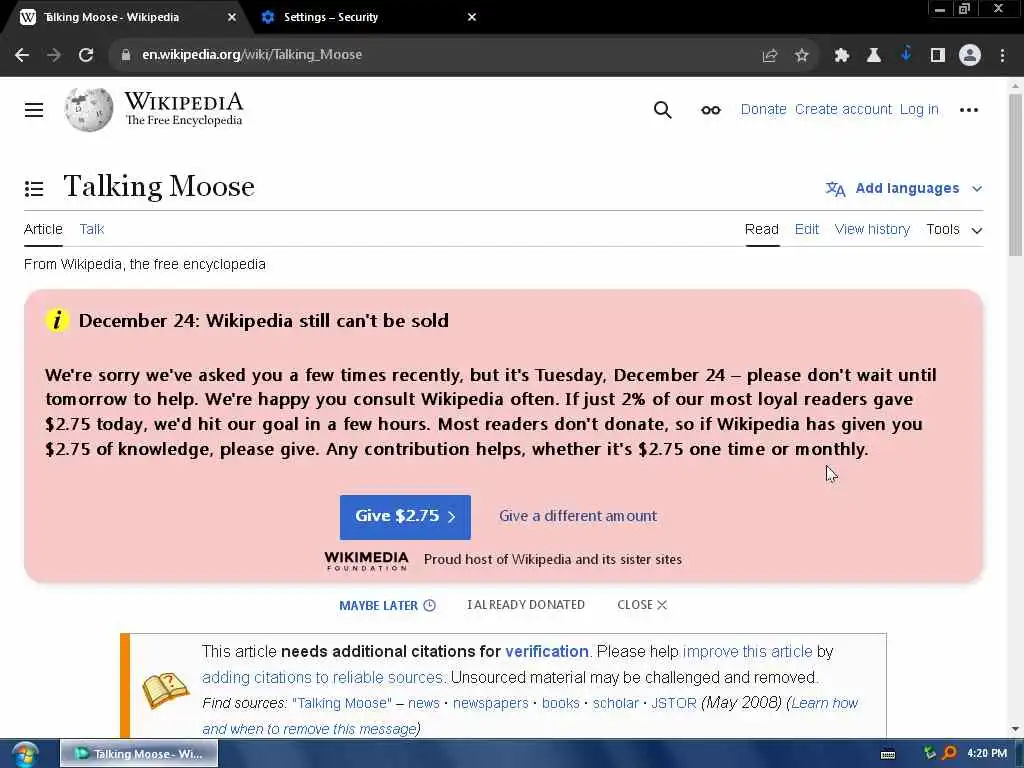
Task: Click the news sources link
Action: click(x=424, y=703)
